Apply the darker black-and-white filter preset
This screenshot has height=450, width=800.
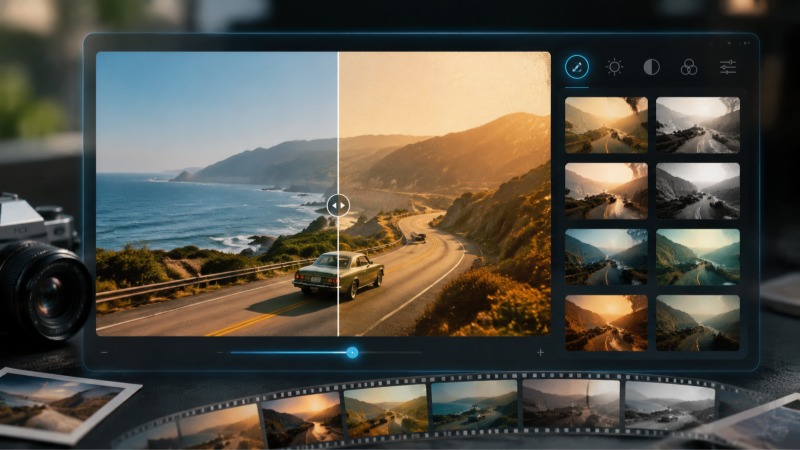click(697, 191)
